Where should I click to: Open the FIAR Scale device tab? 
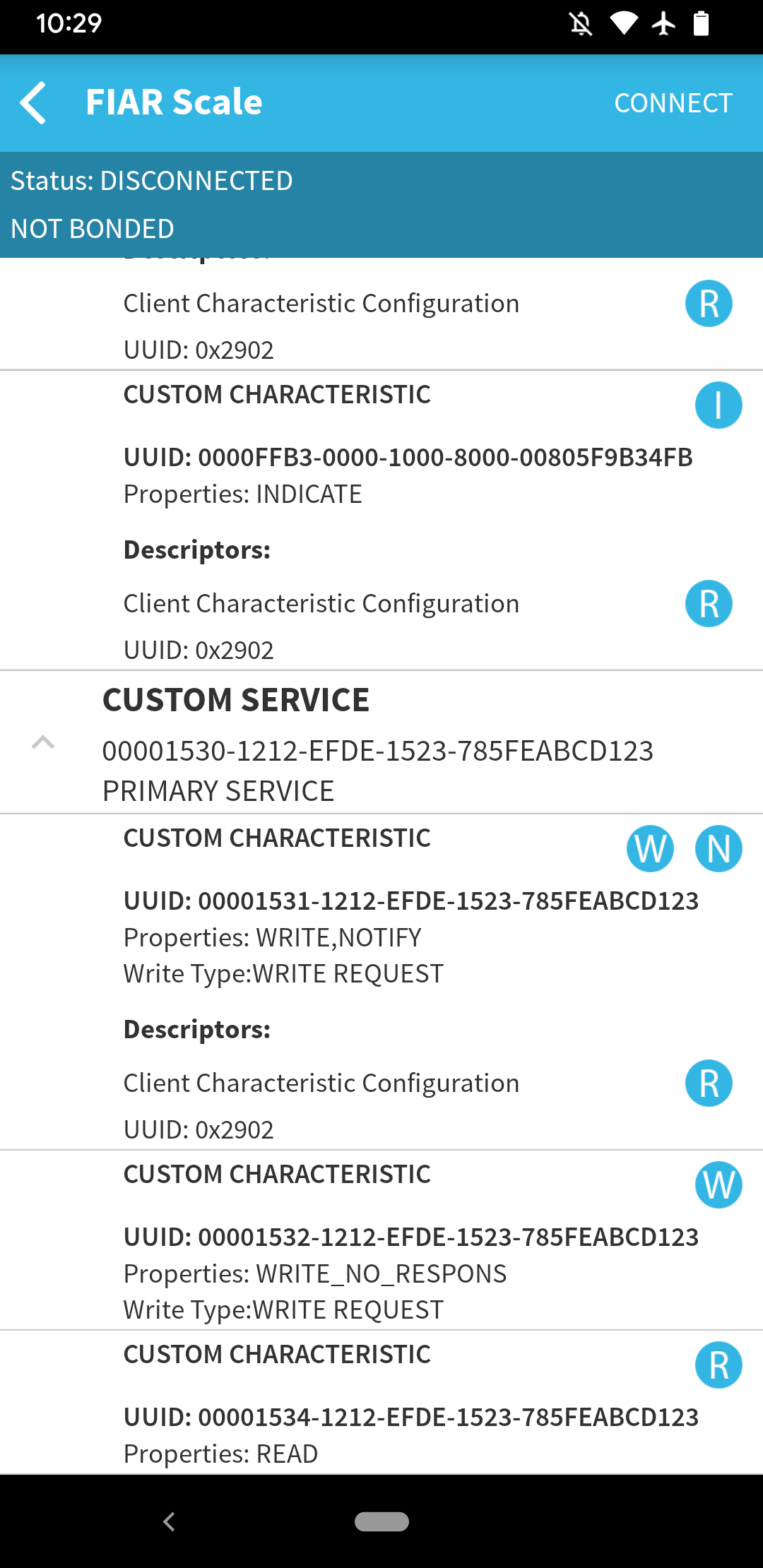pos(173,102)
